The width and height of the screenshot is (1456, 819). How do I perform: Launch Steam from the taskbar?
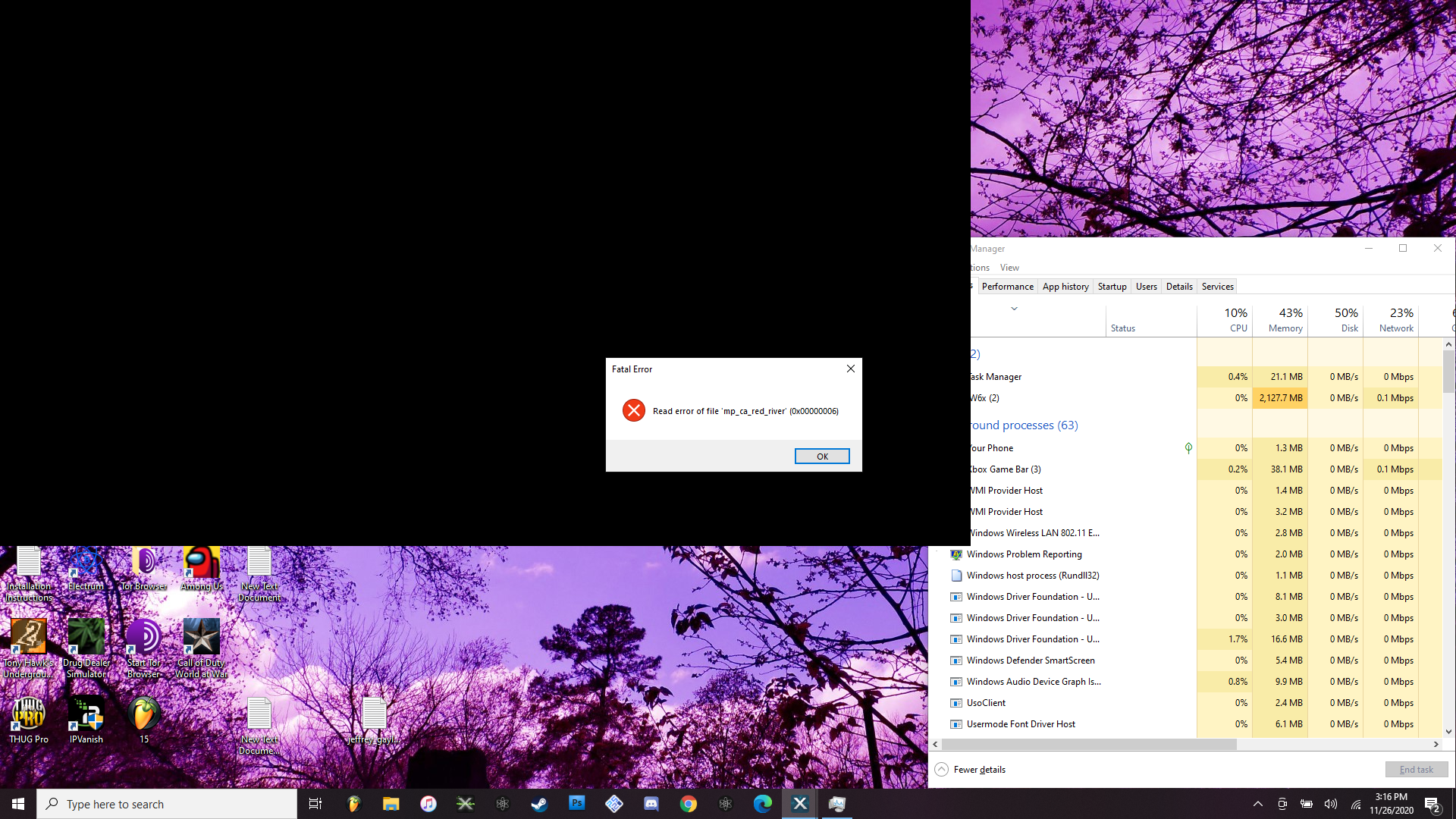539,803
